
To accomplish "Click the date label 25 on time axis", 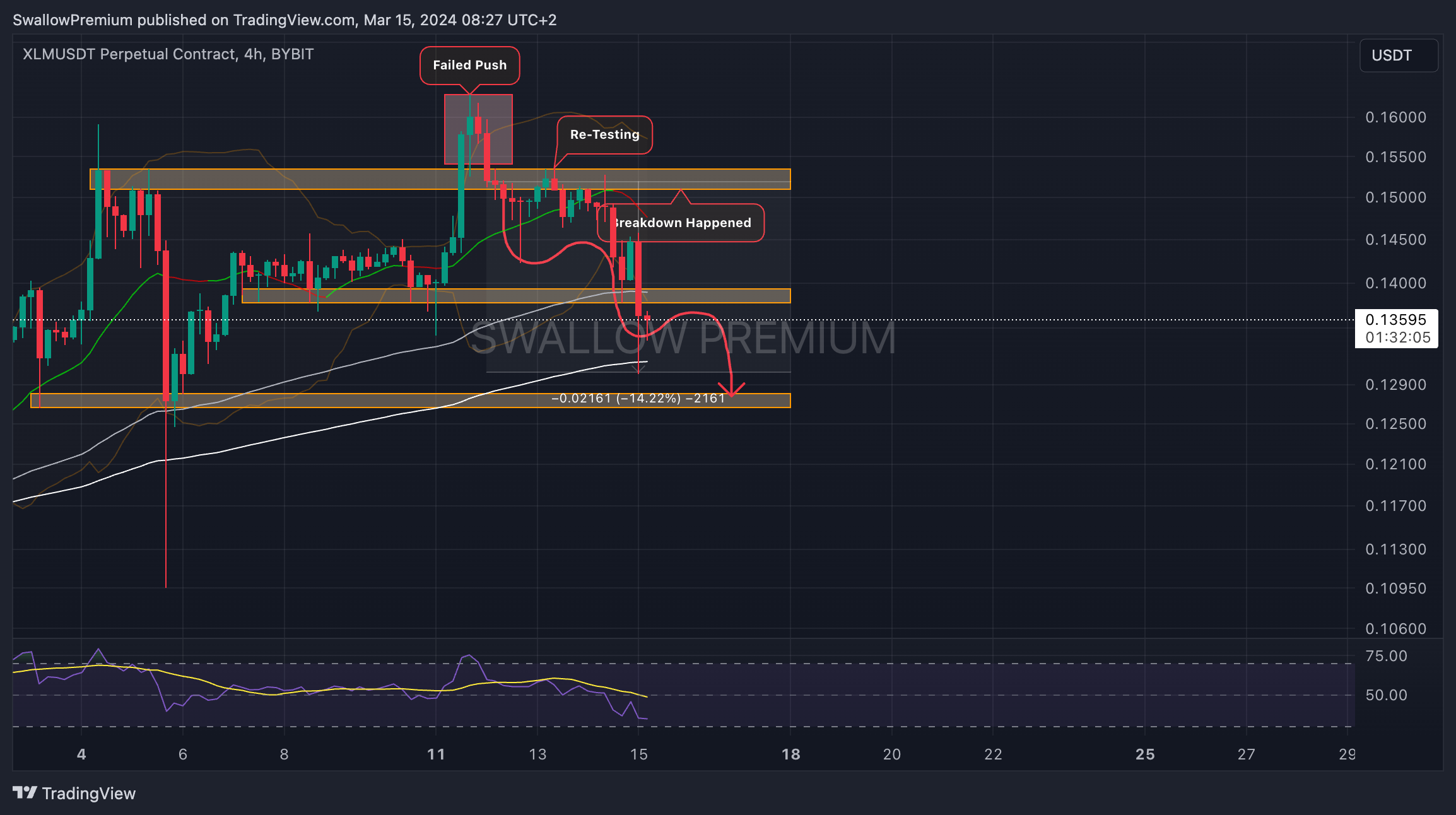I will point(1145,754).
